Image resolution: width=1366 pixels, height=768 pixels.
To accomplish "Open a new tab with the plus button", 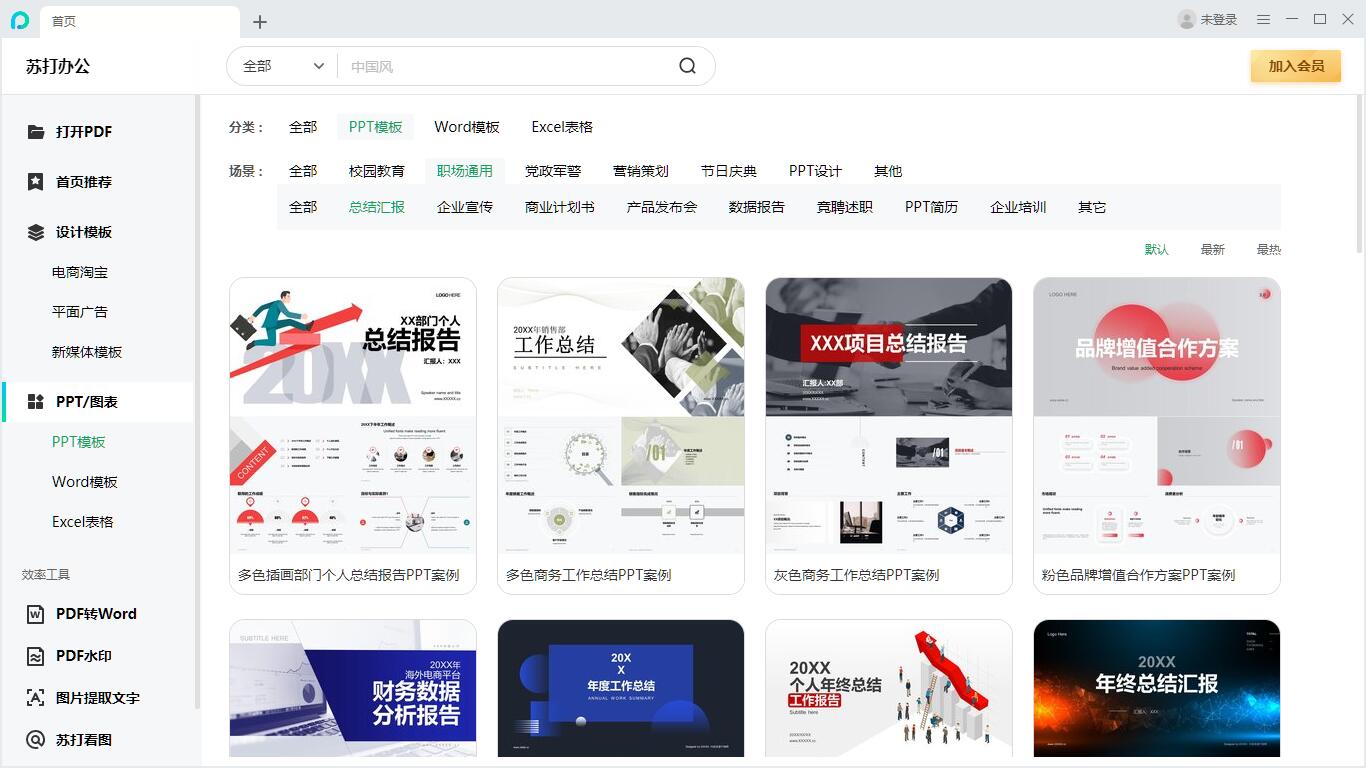I will (258, 21).
